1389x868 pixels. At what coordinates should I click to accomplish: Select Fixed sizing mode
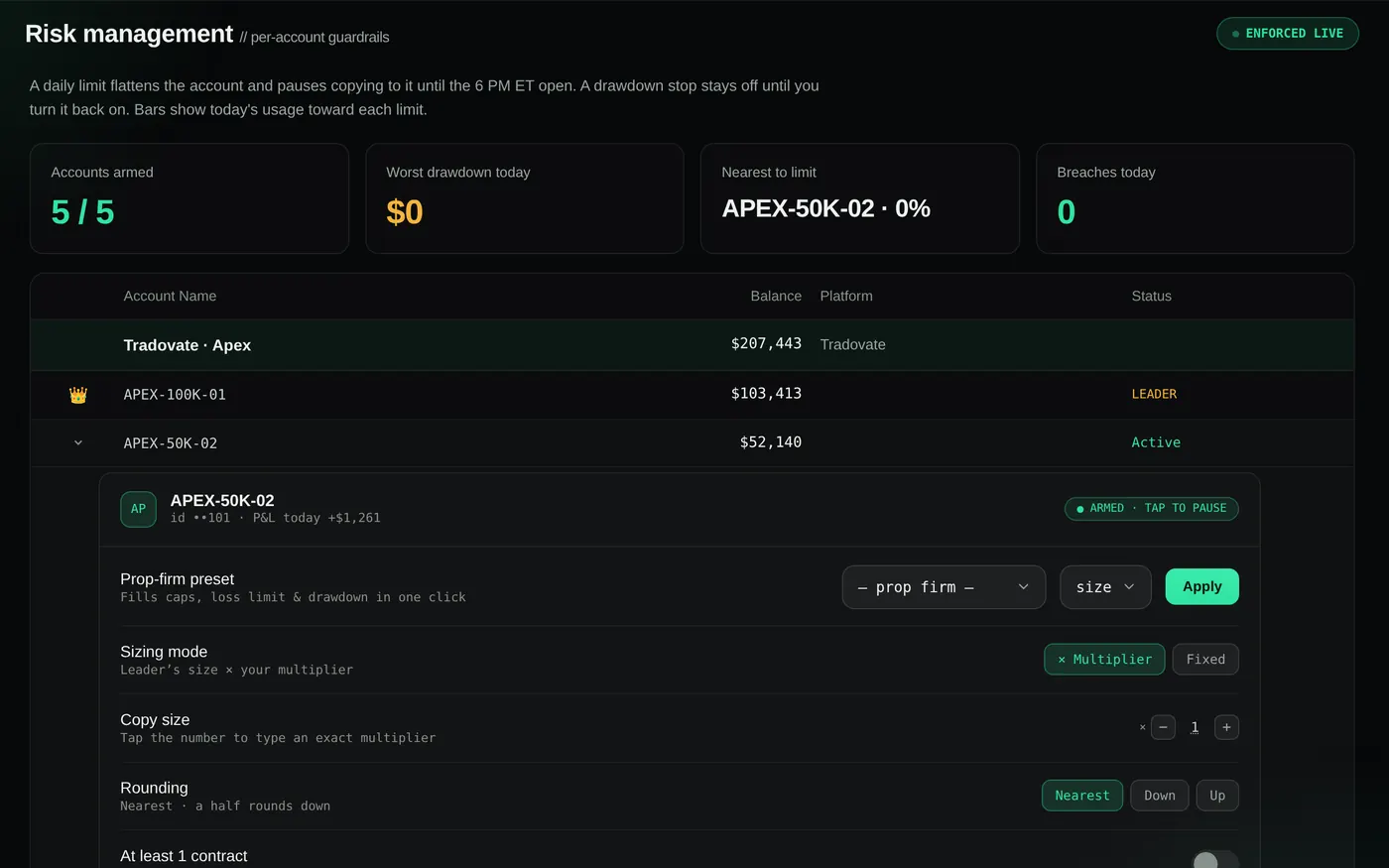(1205, 659)
